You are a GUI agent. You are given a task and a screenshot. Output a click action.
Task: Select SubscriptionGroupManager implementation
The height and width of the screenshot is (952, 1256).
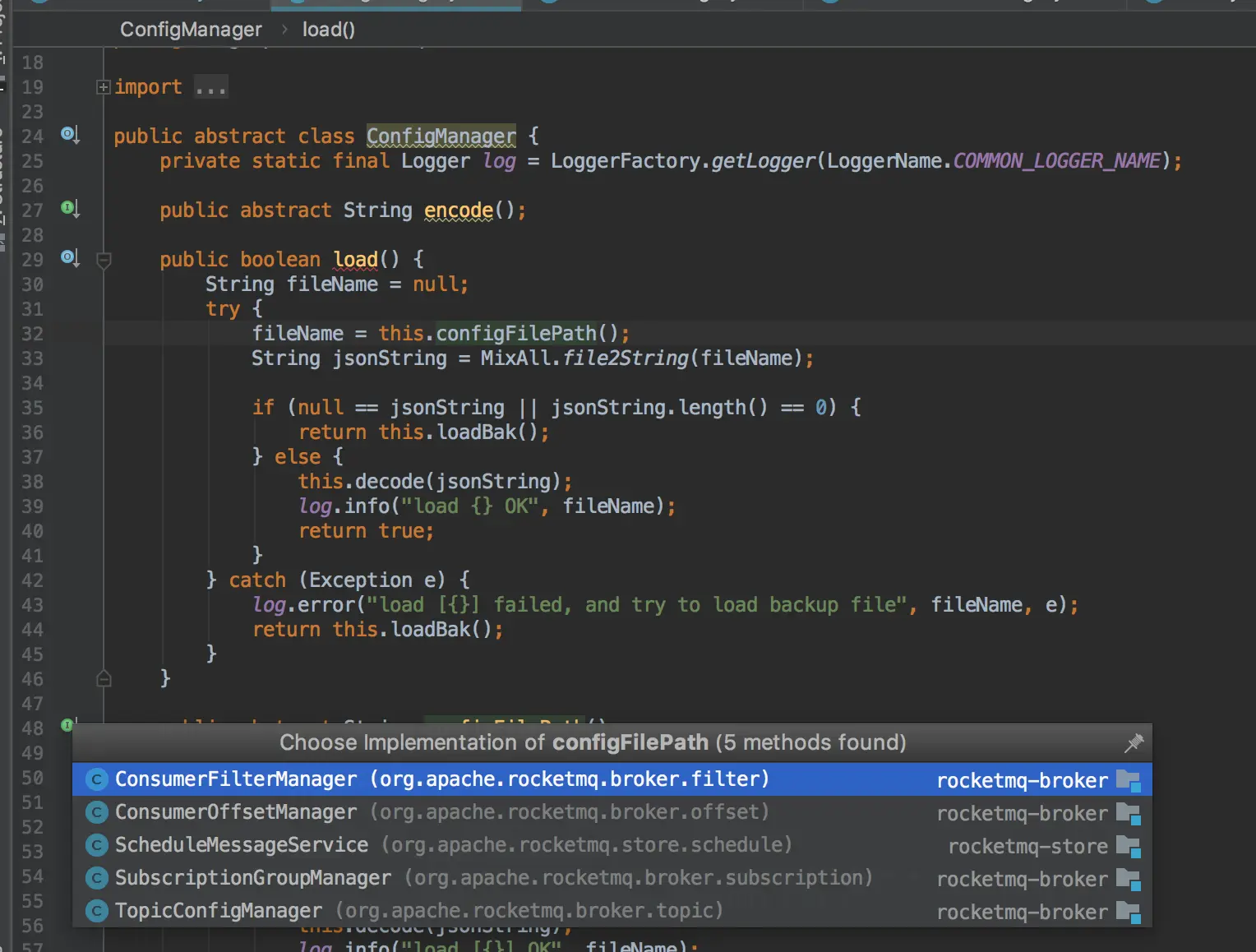(x=612, y=878)
